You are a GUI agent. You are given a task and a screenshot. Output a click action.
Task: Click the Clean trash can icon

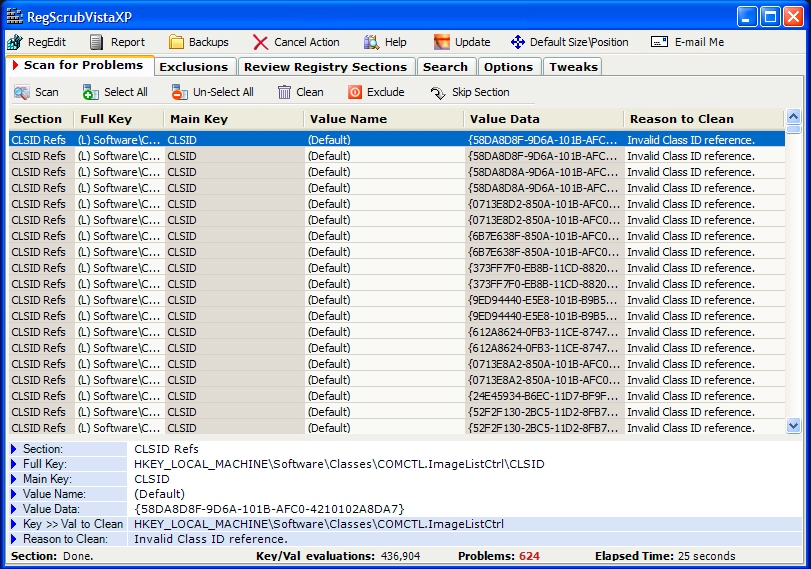(284, 93)
